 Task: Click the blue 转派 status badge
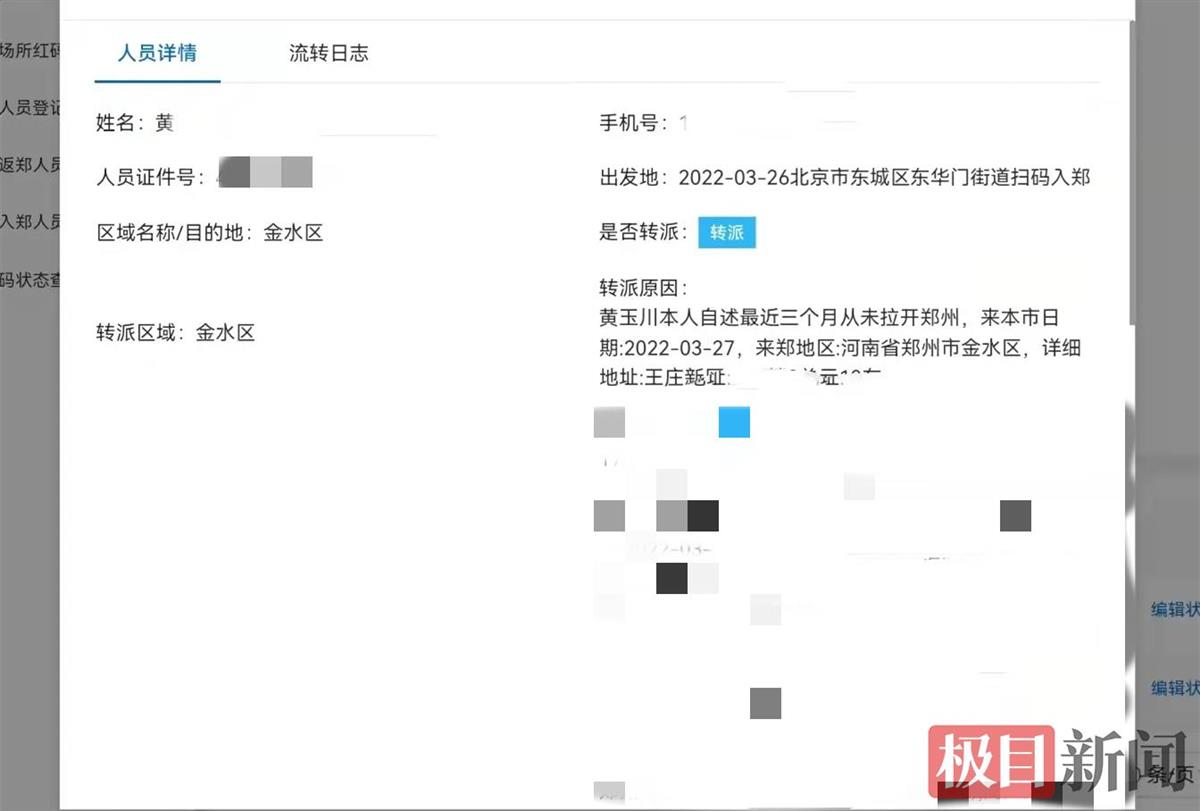(726, 232)
